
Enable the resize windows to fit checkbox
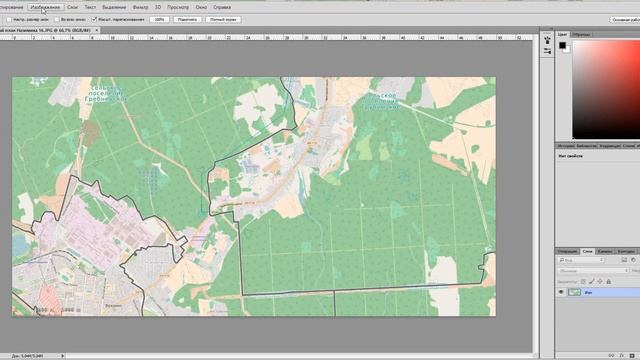click(9, 19)
